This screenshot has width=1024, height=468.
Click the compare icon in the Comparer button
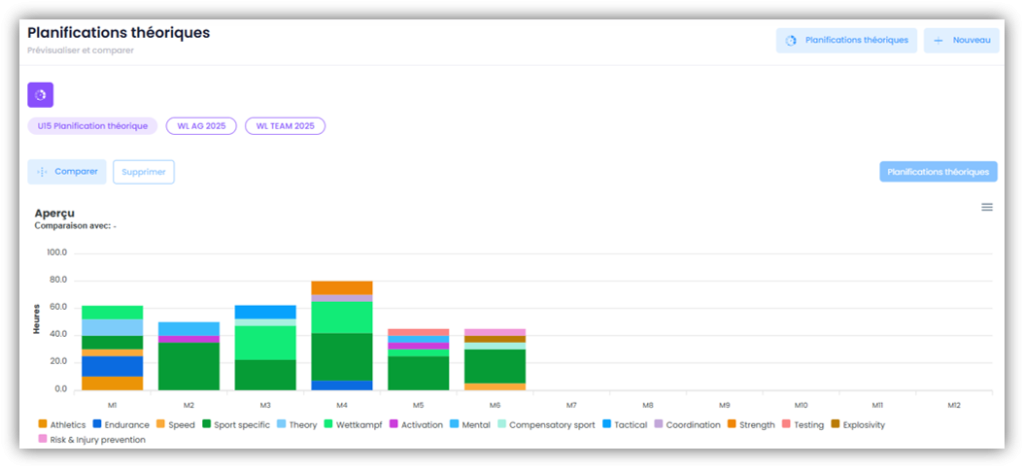[x=42, y=172]
